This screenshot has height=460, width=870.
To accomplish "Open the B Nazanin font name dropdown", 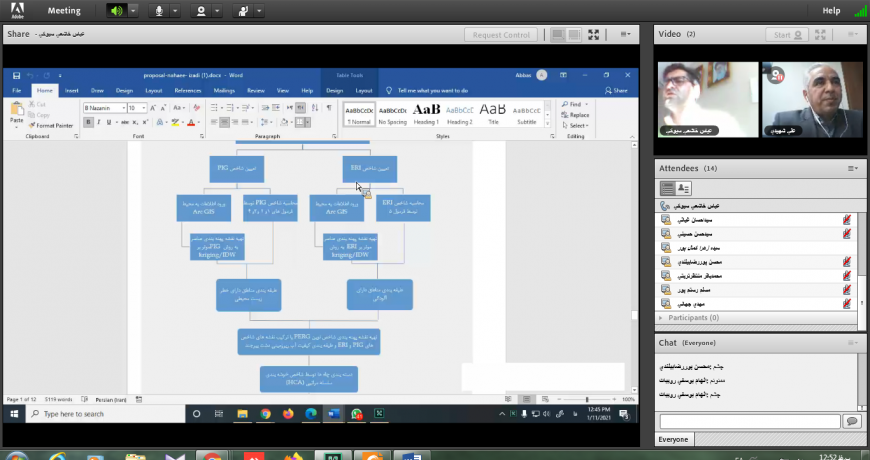I will pos(124,108).
